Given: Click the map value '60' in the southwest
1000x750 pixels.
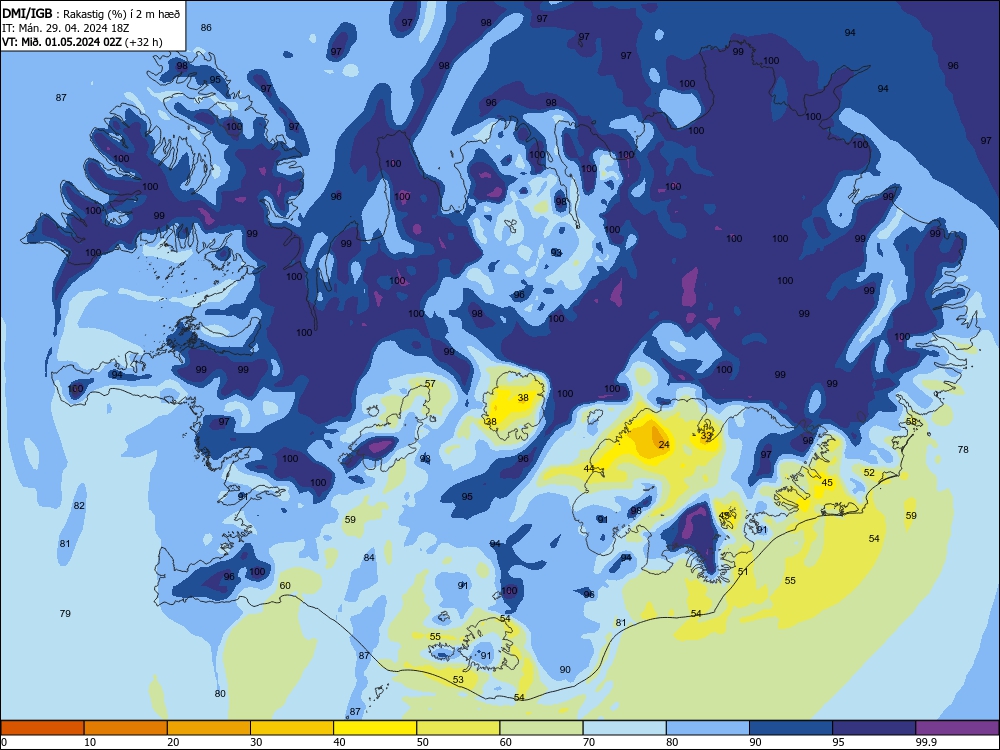Looking at the screenshot, I should [x=285, y=585].
